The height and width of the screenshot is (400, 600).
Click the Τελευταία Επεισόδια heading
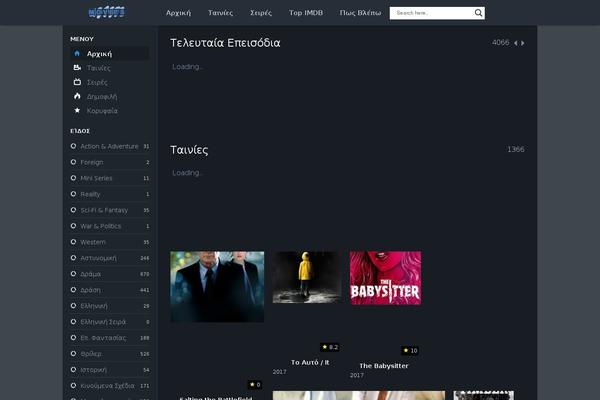coord(225,43)
